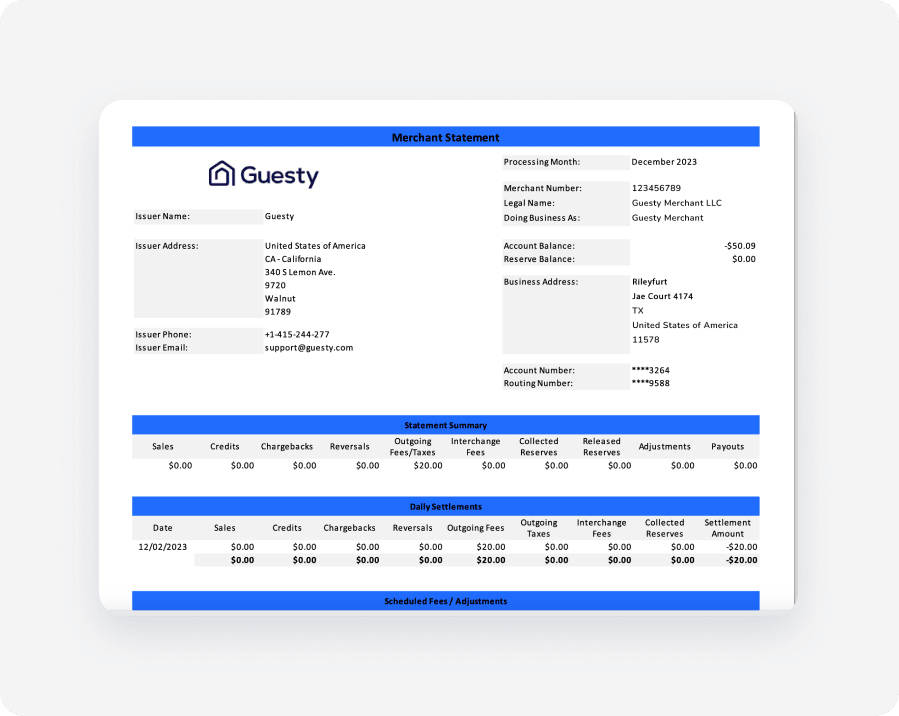Screen dimensions: 899x716
Task: Click Interchange Fees in Statement Summary
Action: coord(475,447)
